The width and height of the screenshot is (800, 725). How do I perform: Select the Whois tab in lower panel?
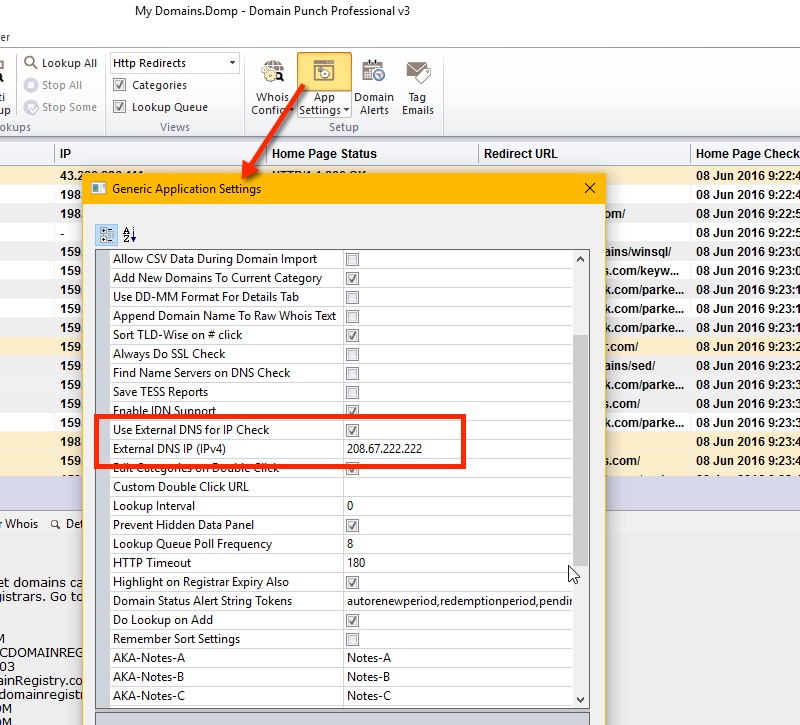point(21,524)
